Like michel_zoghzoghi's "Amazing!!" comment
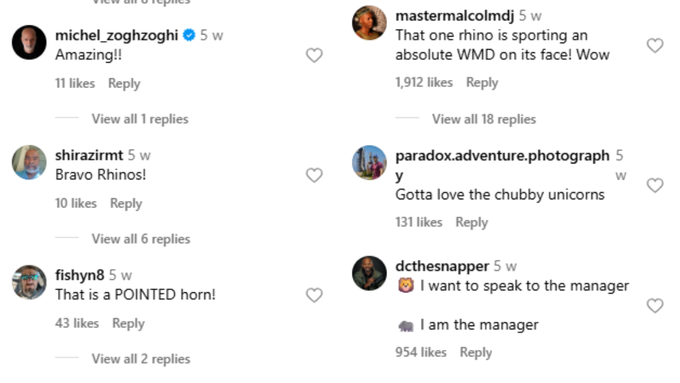 (x=314, y=56)
